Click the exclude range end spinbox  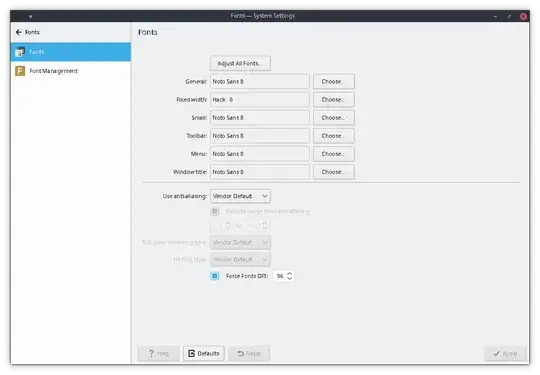(258, 226)
